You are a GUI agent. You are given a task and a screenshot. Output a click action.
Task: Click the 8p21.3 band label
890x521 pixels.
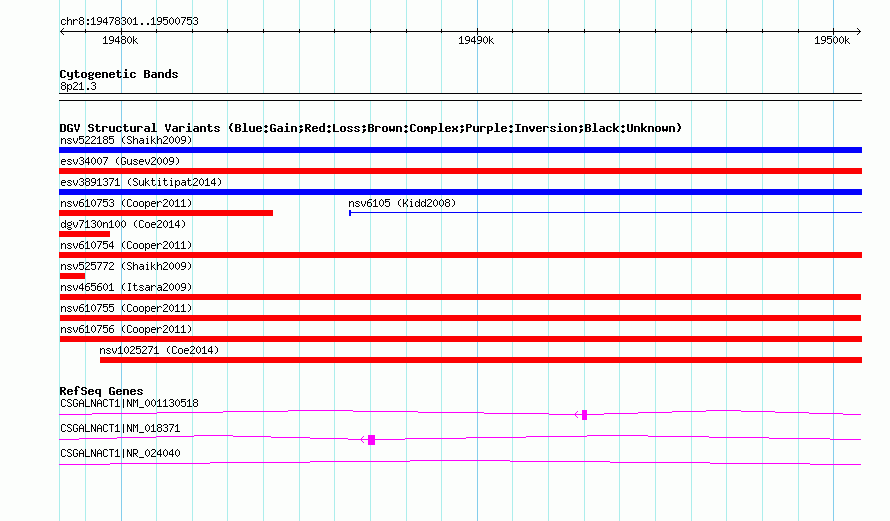click(78, 87)
